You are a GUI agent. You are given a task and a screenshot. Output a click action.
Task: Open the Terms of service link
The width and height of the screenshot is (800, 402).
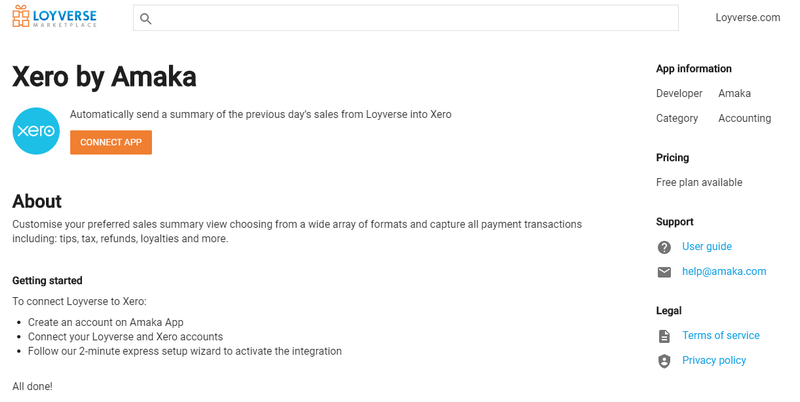(721, 336)
